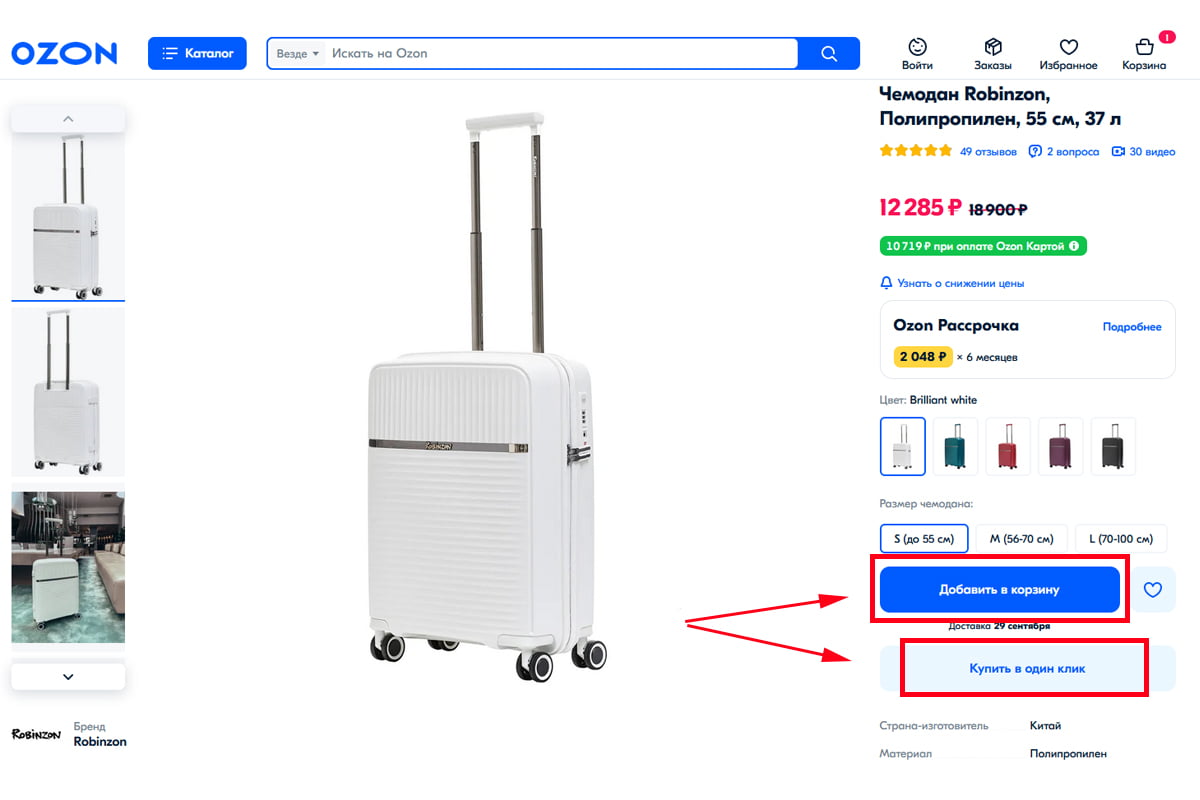Image resolution: width=1200 pixels, height=800 pixels.
Task: Select size M (56-70 см)
Action: coord(1022,539)
